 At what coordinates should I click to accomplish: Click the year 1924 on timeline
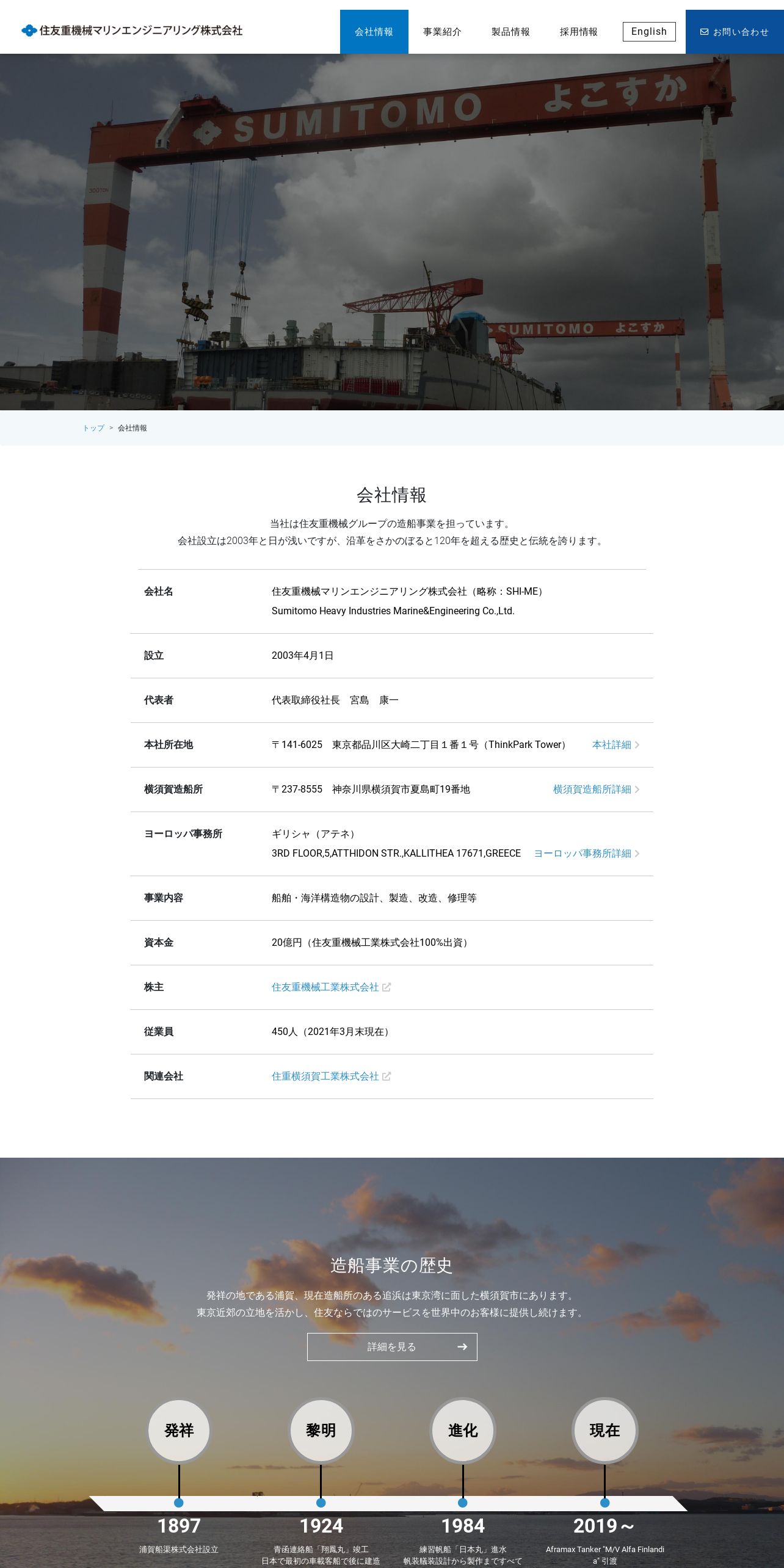point(321,1526)
